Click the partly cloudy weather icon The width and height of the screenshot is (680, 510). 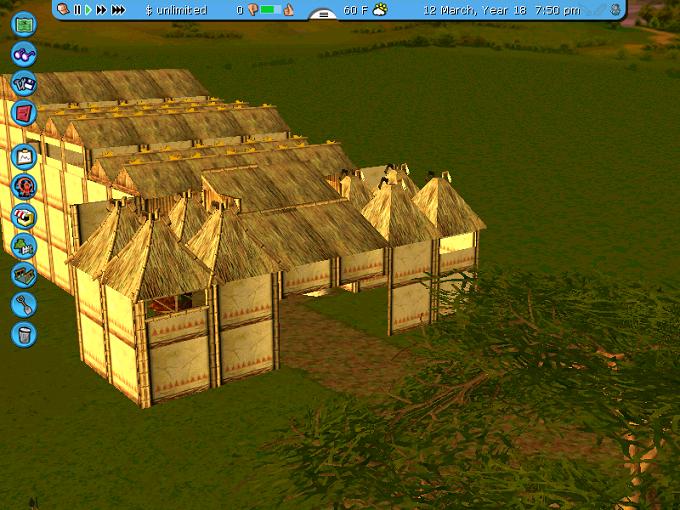point(380,10)
